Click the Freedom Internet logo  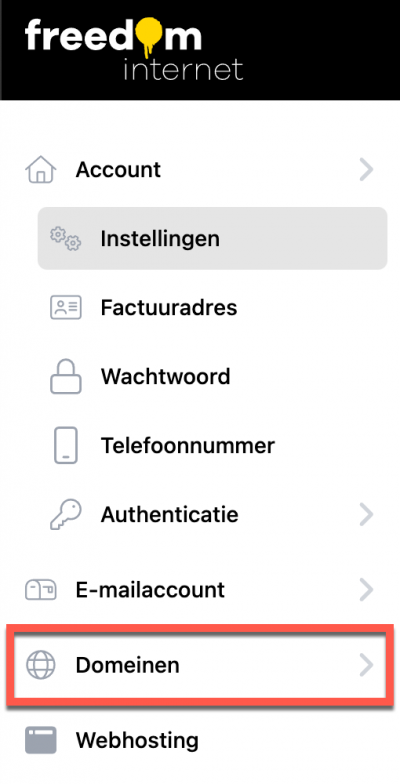click(x=134, y=48)
